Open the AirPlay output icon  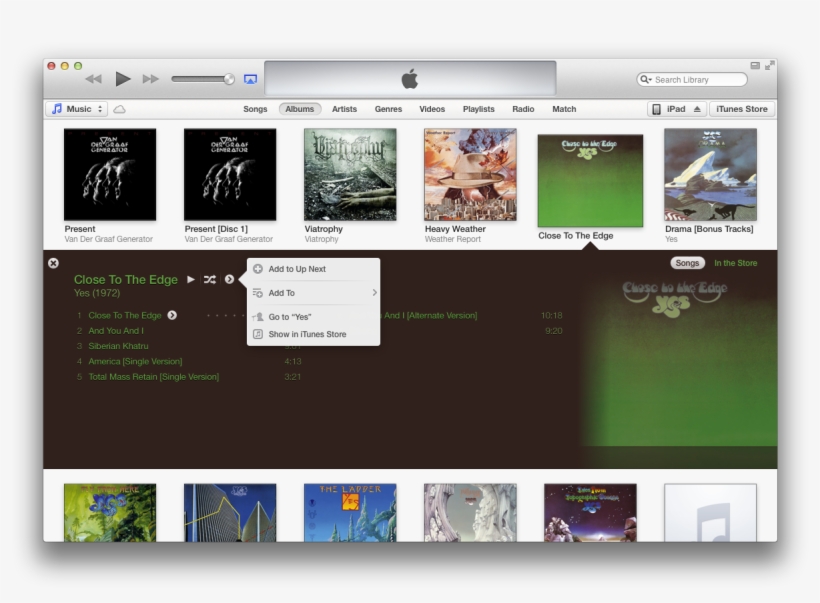coord(250,79)
